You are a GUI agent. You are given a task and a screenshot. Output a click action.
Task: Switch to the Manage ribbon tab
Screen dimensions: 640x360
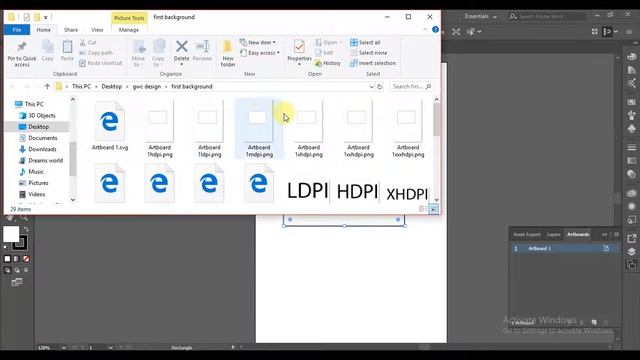(x=129, y=30)
